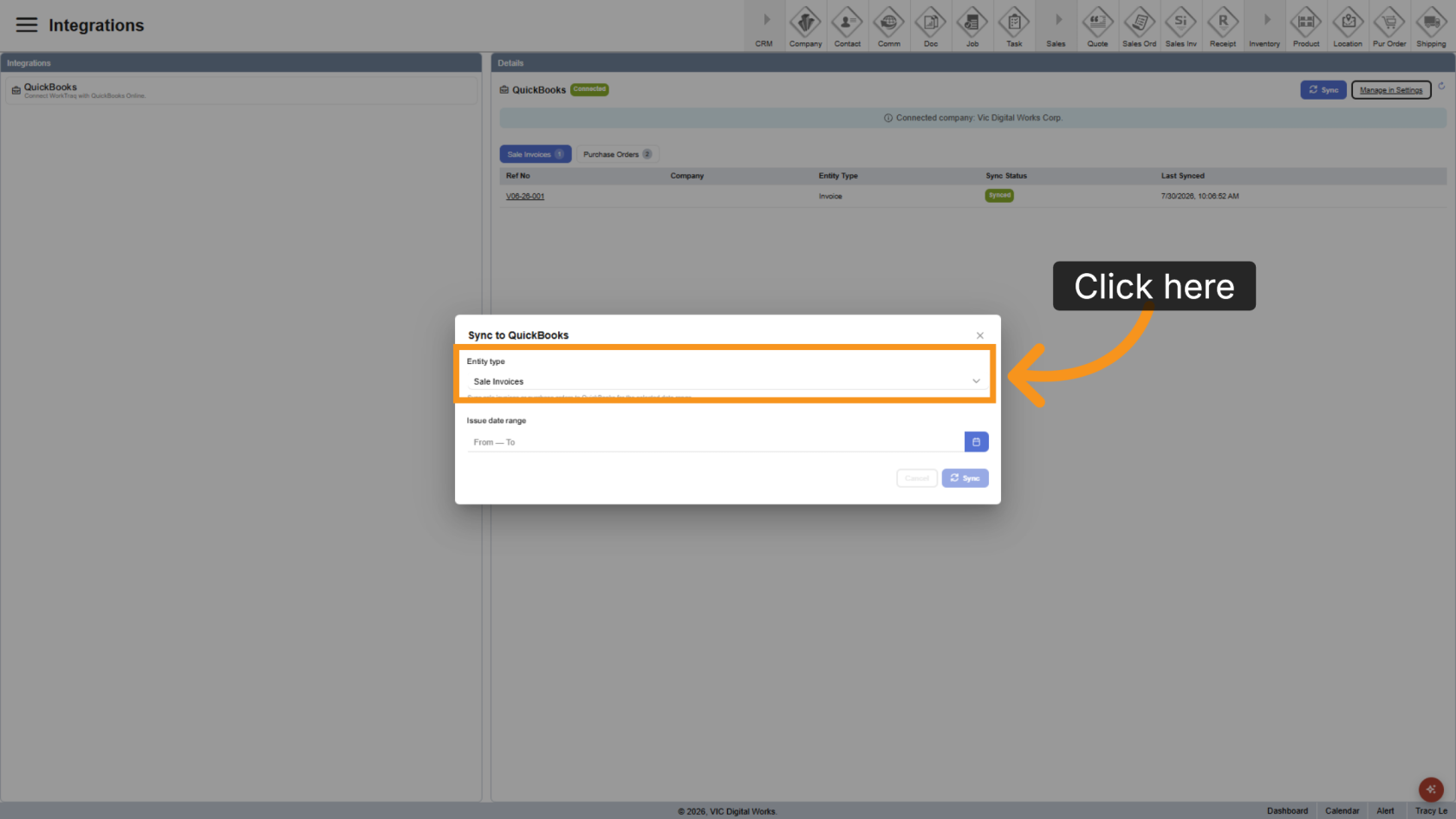Open the Task module icon
Screen dimensions: 1456x819
[x=1014, y=26]
